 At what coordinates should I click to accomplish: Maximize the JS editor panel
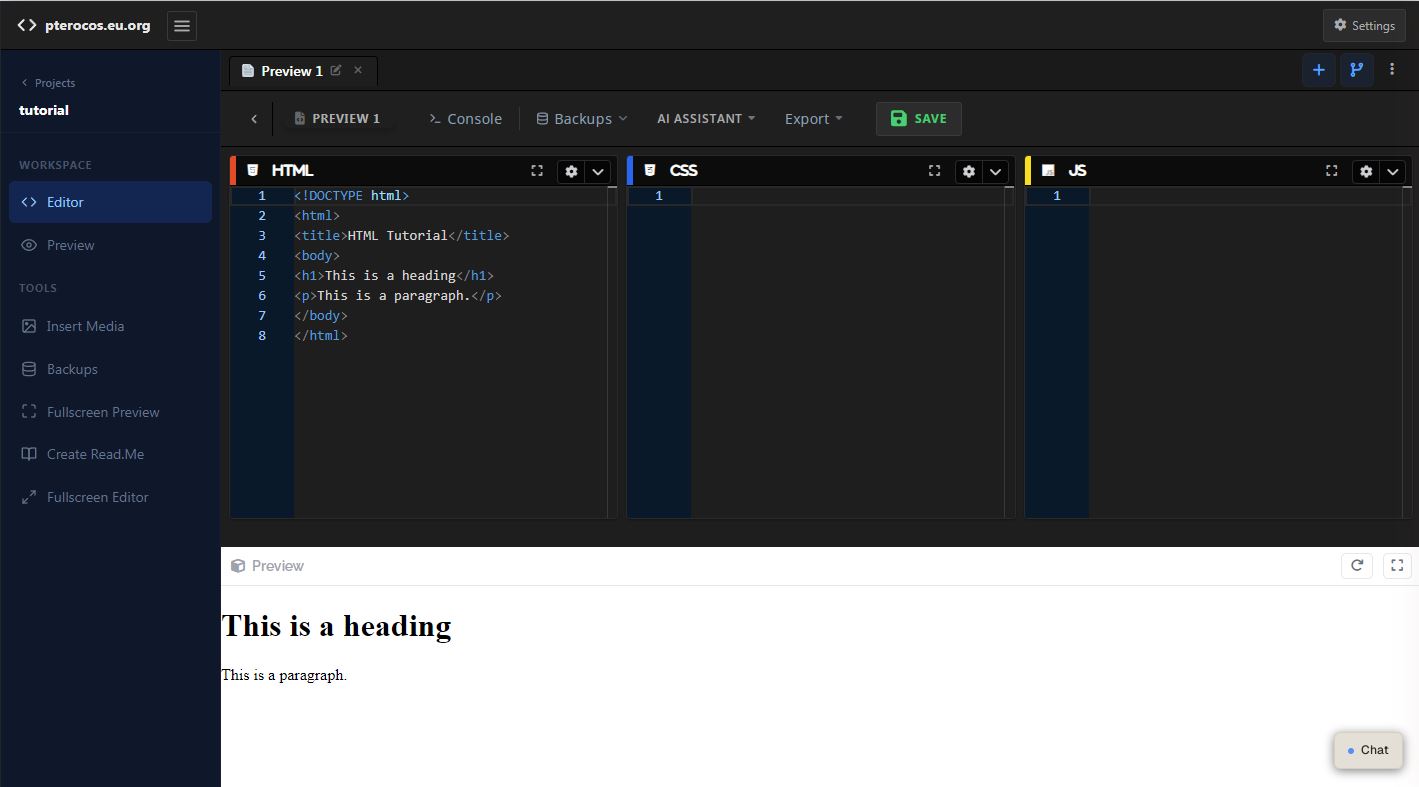tap(1332, 171)
